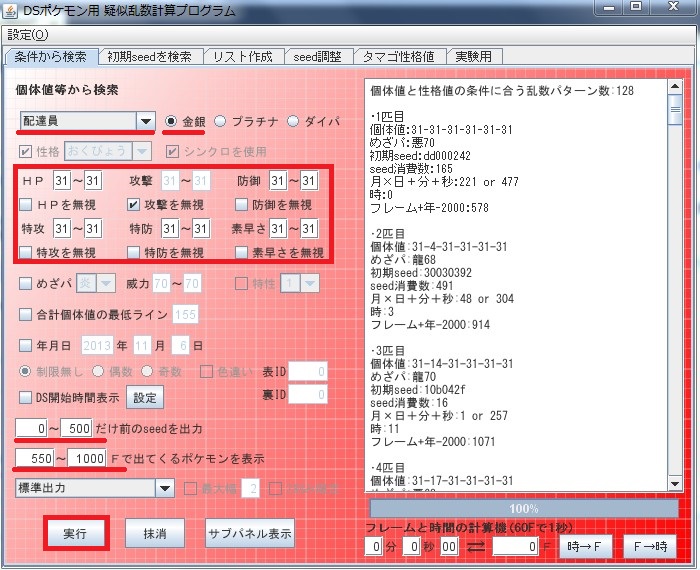Screen dimensions: 700x570
Task: Select the ダイパ radio button
Action: click(x=292, y=121)
